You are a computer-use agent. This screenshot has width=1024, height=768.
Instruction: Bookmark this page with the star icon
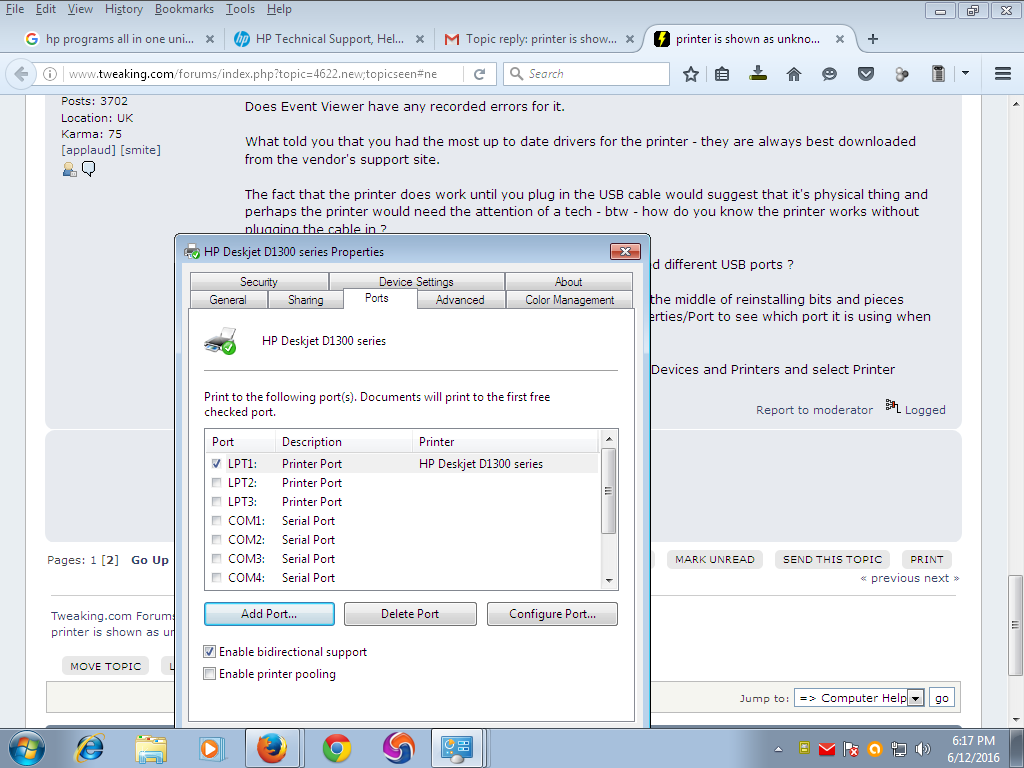pos(690,74)
